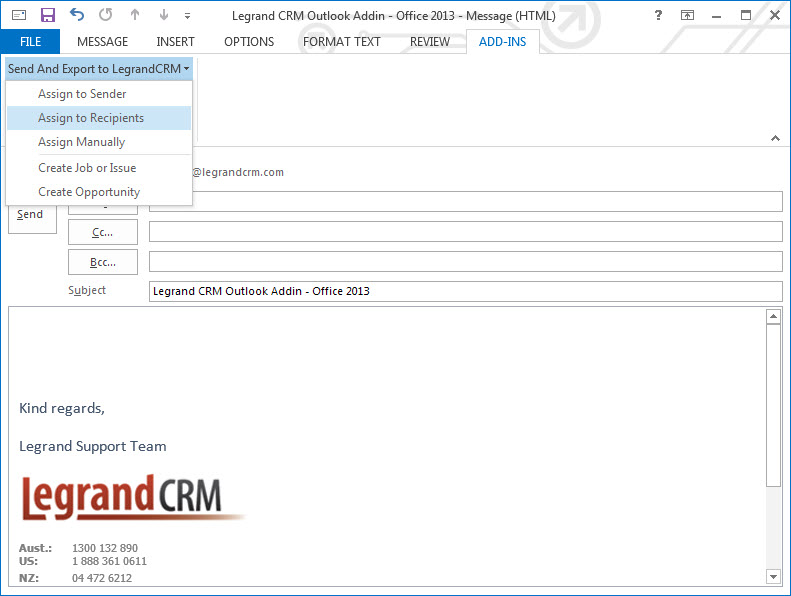Click the Undo arrow icon
Viewport: 791px width, 596px height.
point(77,15)
